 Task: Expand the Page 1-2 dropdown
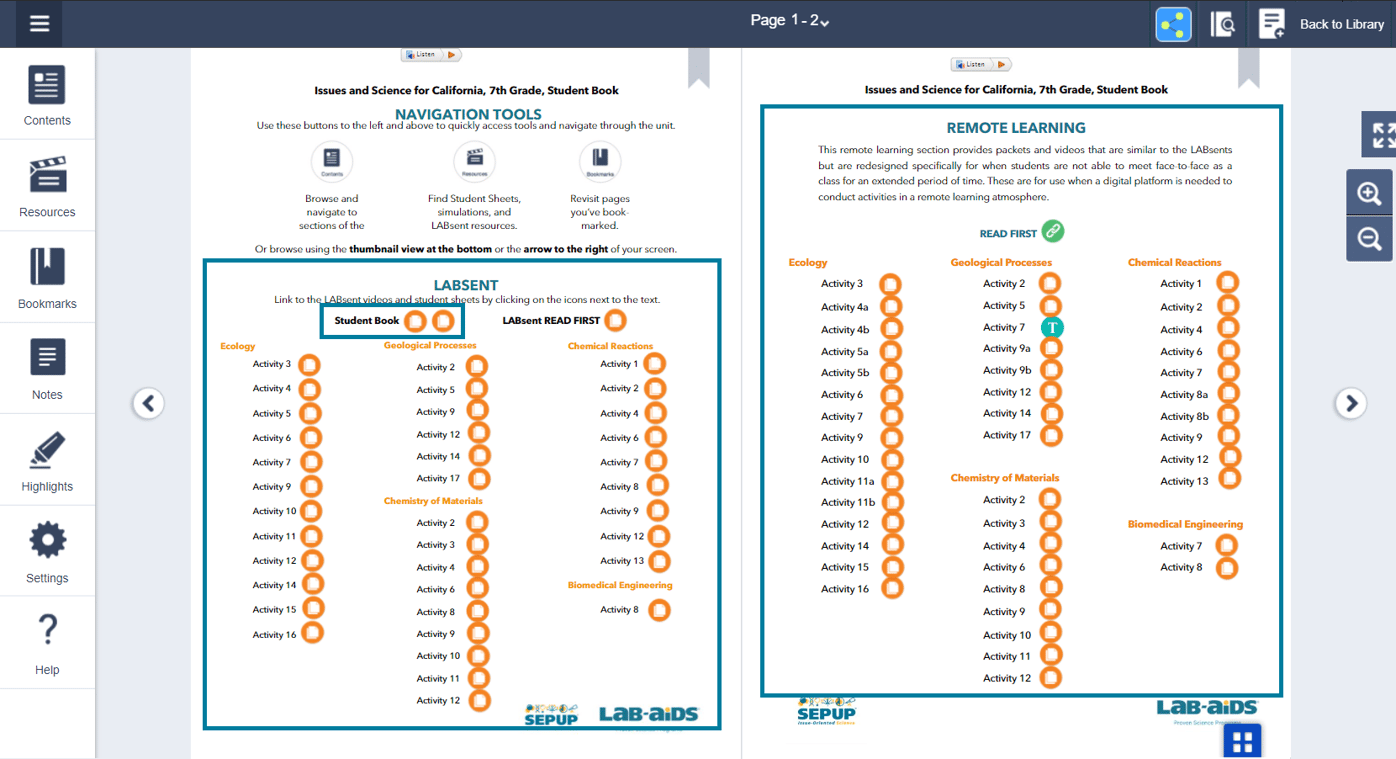click(790, 21)
